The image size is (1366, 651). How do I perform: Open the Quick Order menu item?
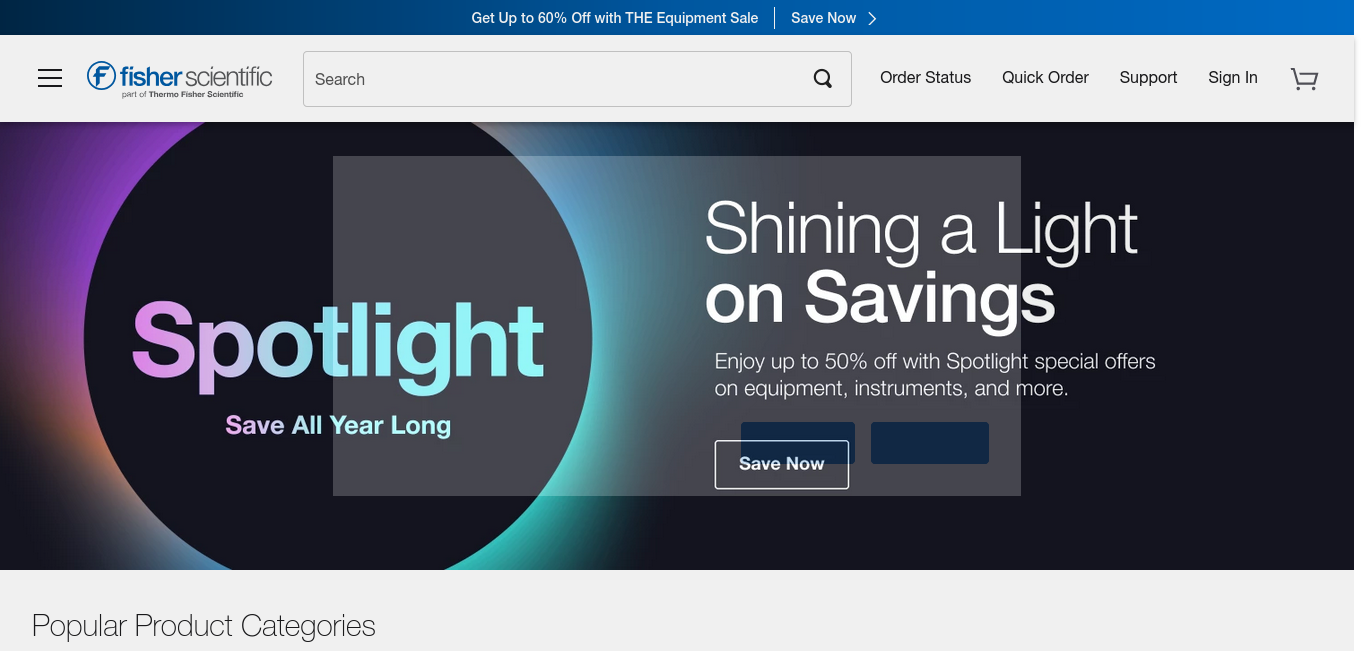(x=1045, y=78)
